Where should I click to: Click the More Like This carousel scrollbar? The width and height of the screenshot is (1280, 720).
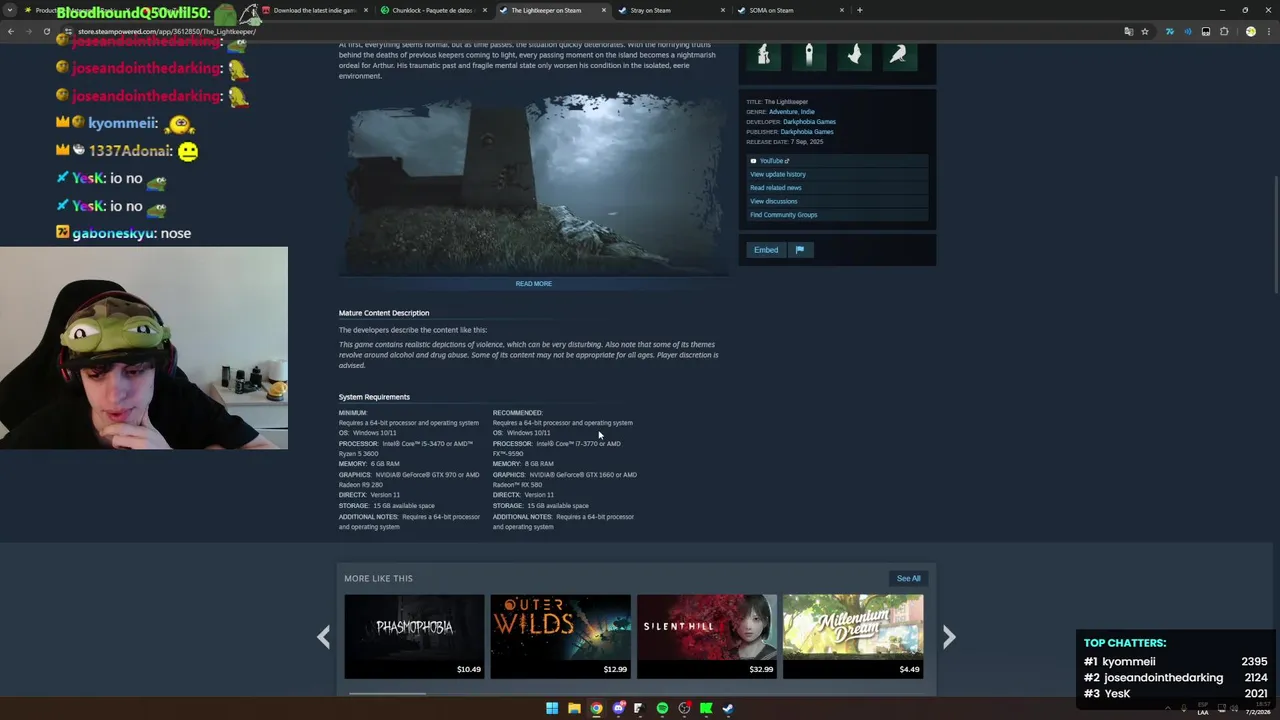pyautogui.click(x=387, y=693)
